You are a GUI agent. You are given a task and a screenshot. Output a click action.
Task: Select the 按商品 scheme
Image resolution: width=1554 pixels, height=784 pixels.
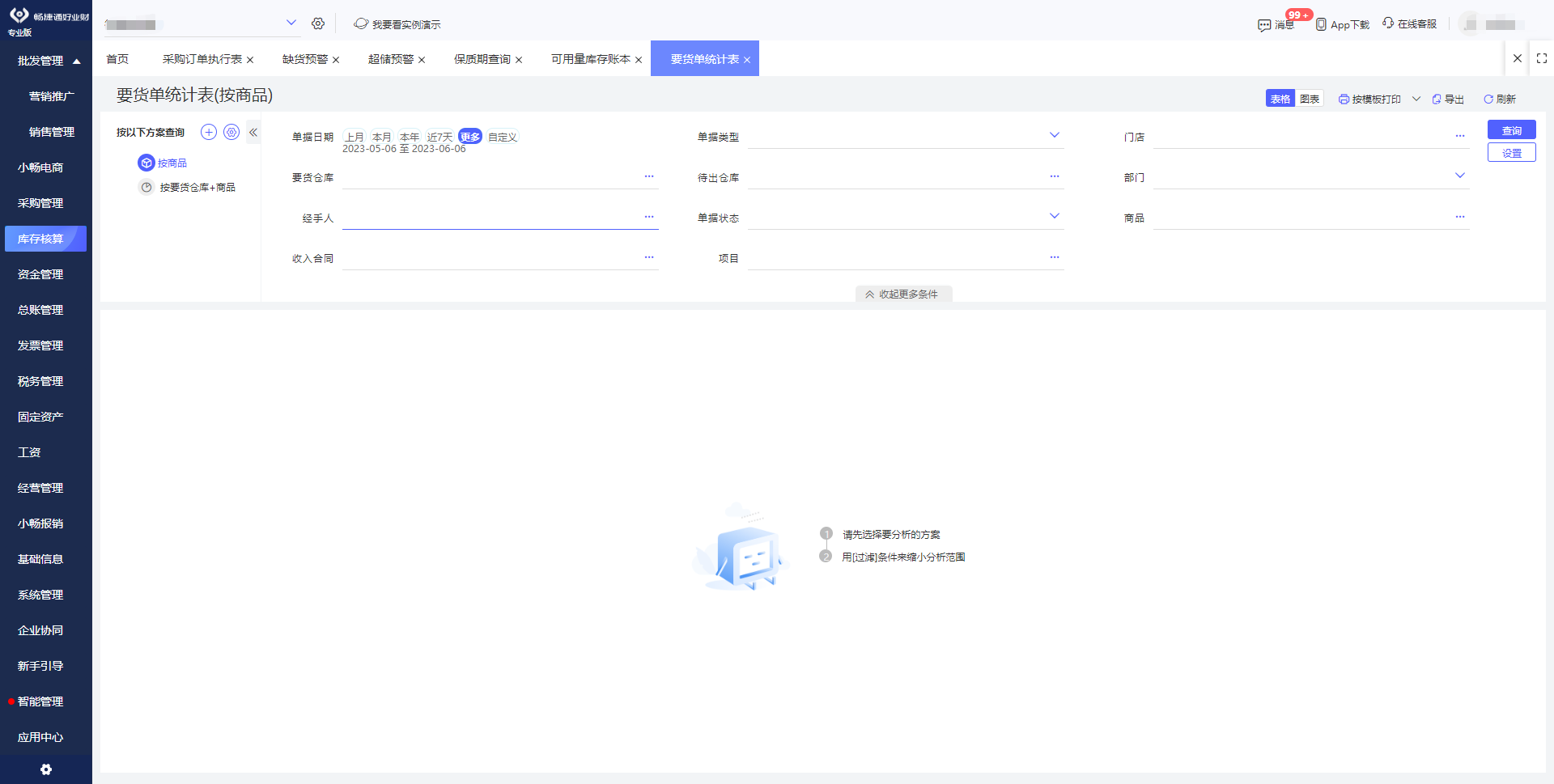click(163, 163)
